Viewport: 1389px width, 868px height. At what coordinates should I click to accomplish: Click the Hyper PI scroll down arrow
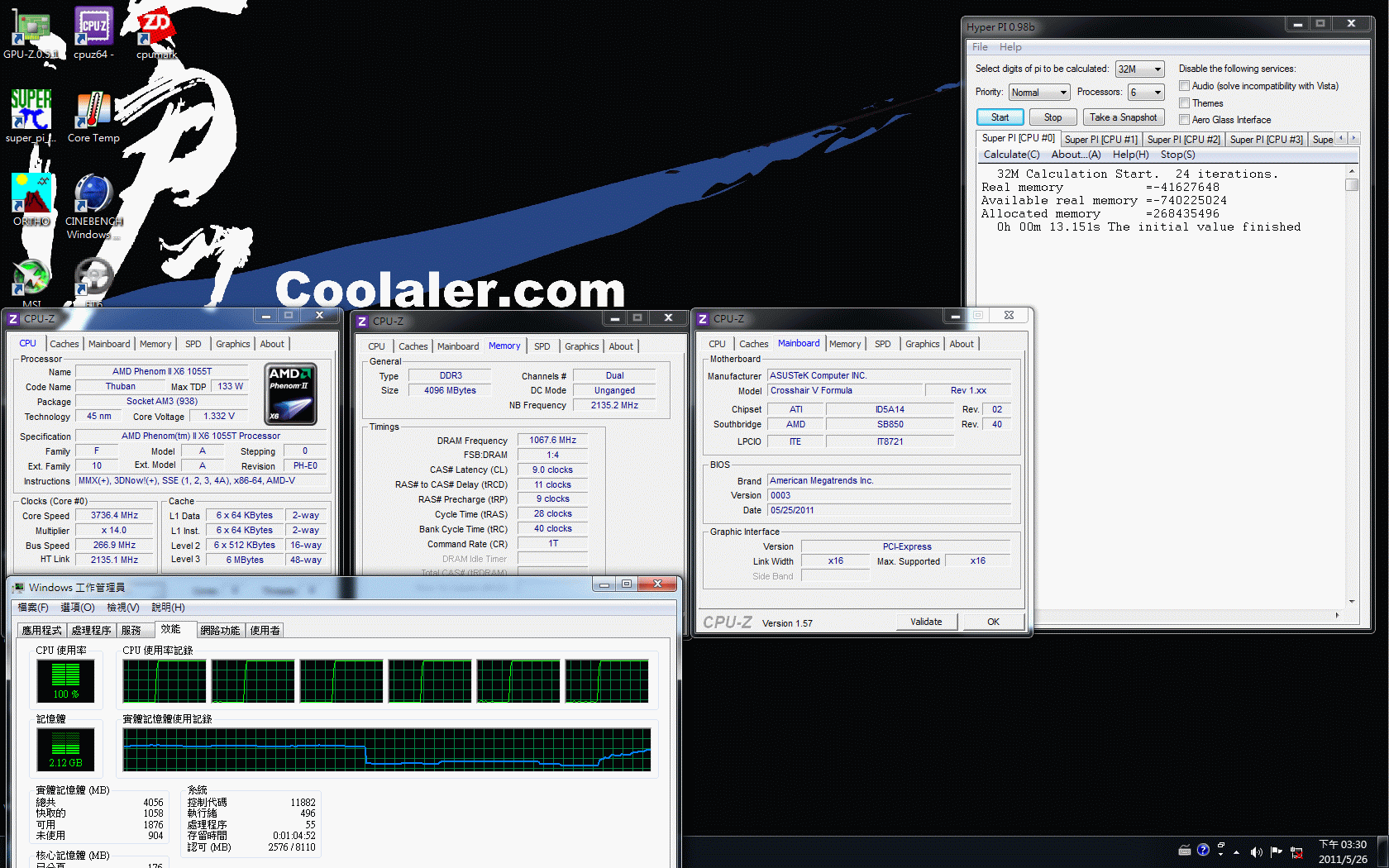(x=1352, y=602)
